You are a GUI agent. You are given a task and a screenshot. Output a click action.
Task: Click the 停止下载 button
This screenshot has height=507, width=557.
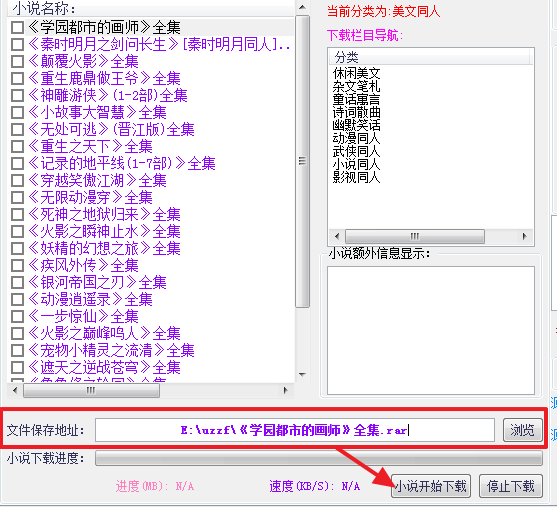(x=510, y=486)
